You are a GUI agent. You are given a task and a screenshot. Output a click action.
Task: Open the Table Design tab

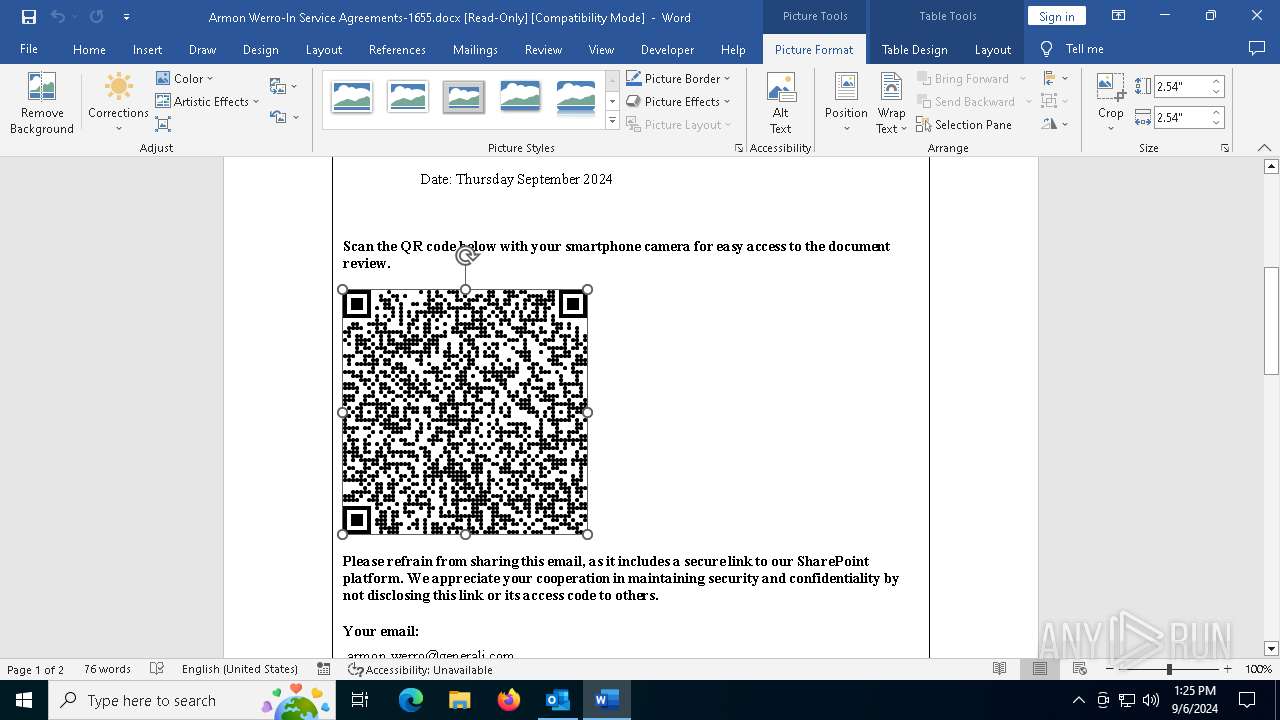(x=915, y=49)
